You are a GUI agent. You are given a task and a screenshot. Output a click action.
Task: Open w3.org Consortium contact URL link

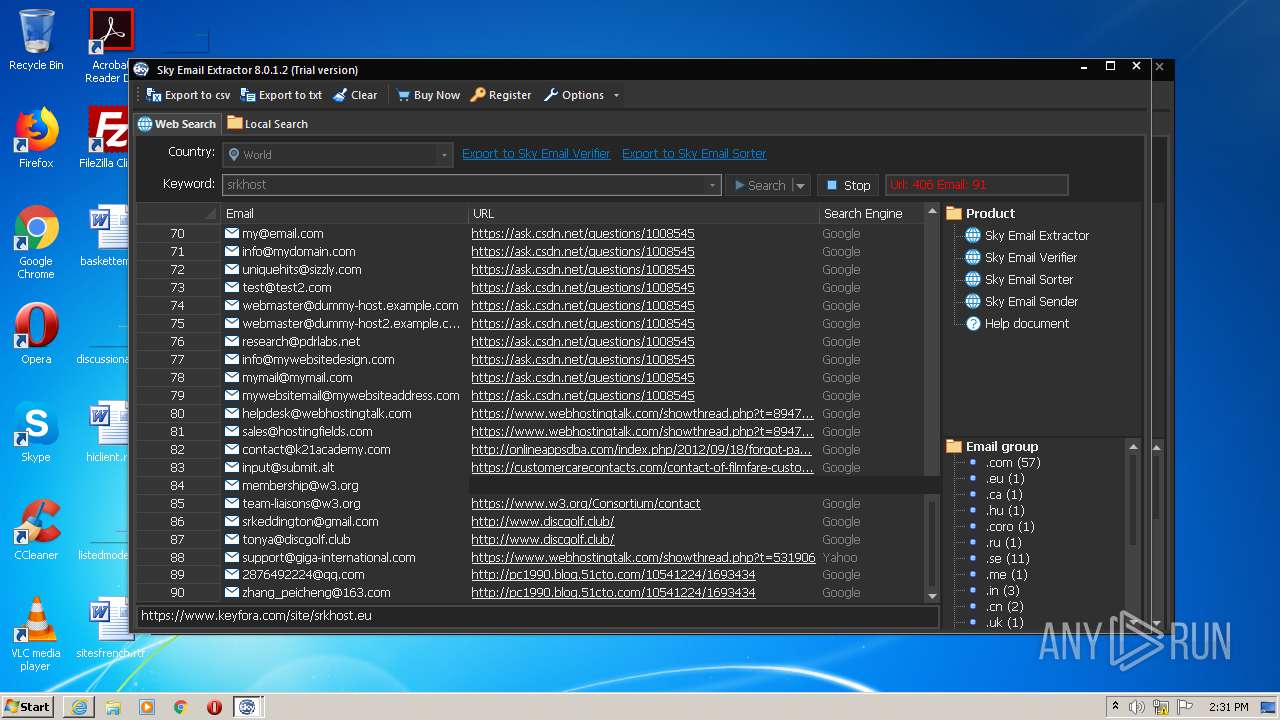(586, 504)
